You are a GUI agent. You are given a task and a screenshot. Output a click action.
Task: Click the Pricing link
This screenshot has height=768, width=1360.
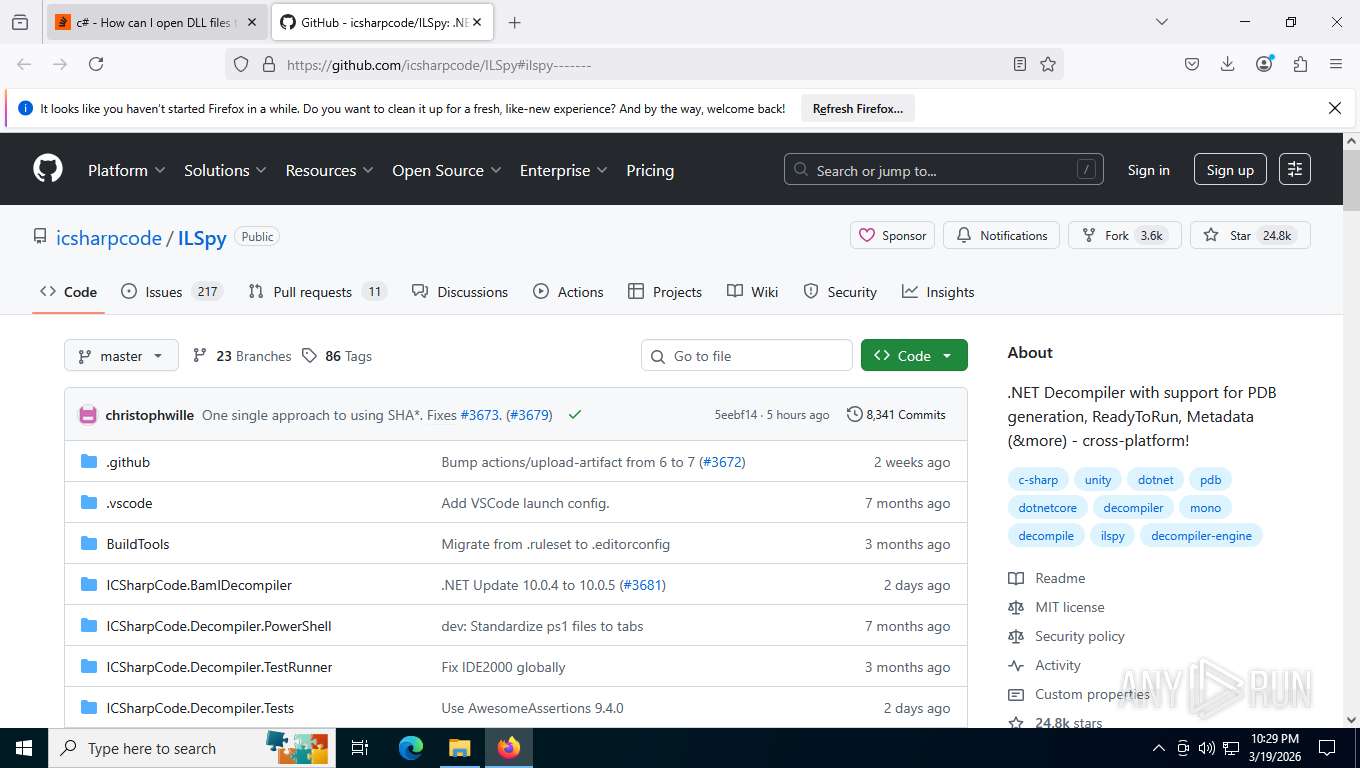click(x=650, y=170)
